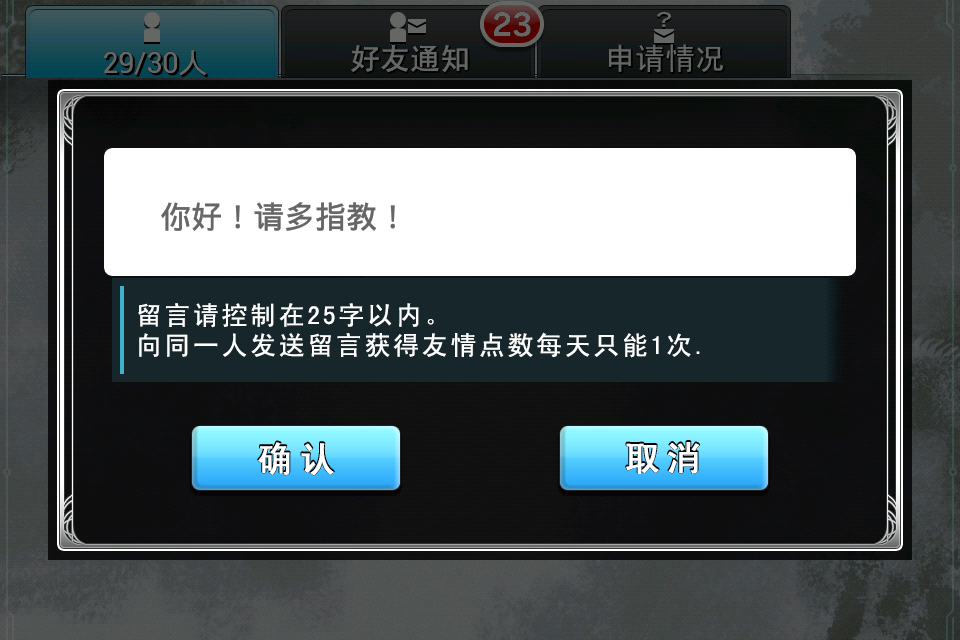Click the 取消 button to dismiss dialog
Image resolution: width=960 pixels, height=640 pixels.
[x=664, y=458]
